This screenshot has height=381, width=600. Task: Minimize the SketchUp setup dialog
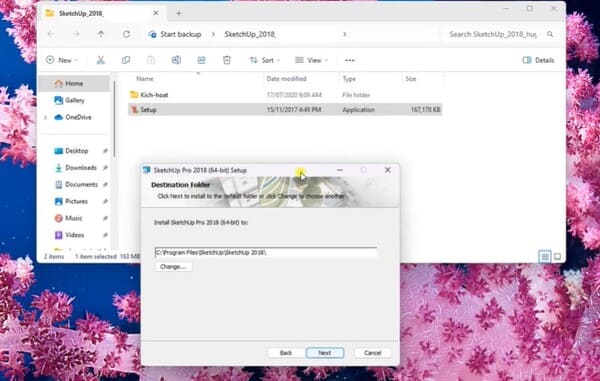[340, 170]
